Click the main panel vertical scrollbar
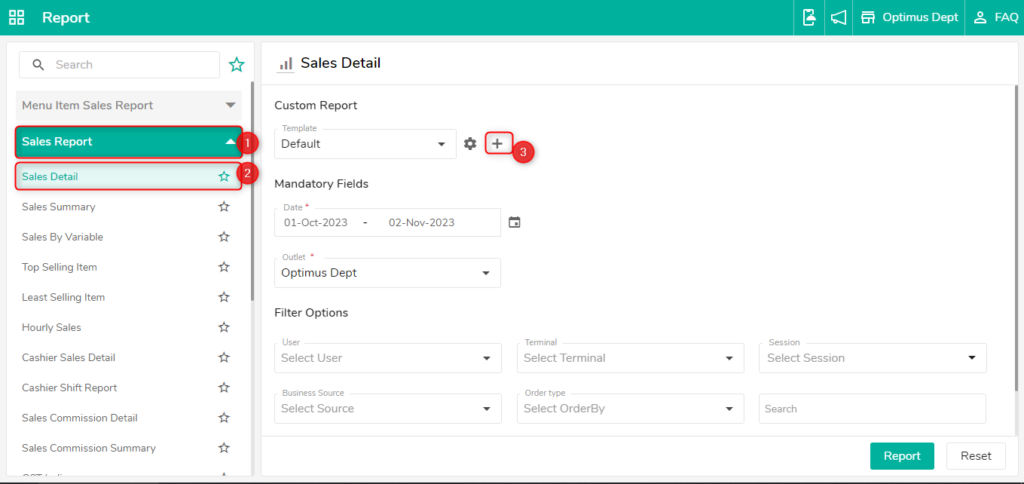1024x484 pixels. coord(1016,238)
